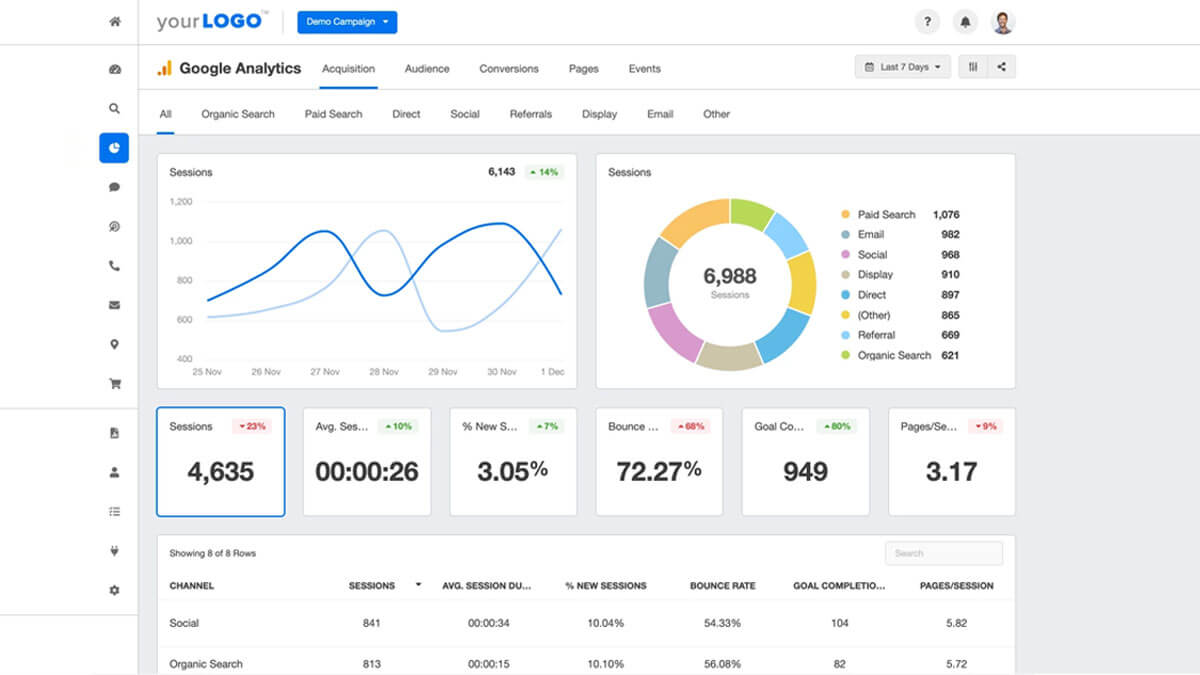Open the Last 7 Days date selector
This screenshot has height=675, width=1200.
(x=900, y=66)
